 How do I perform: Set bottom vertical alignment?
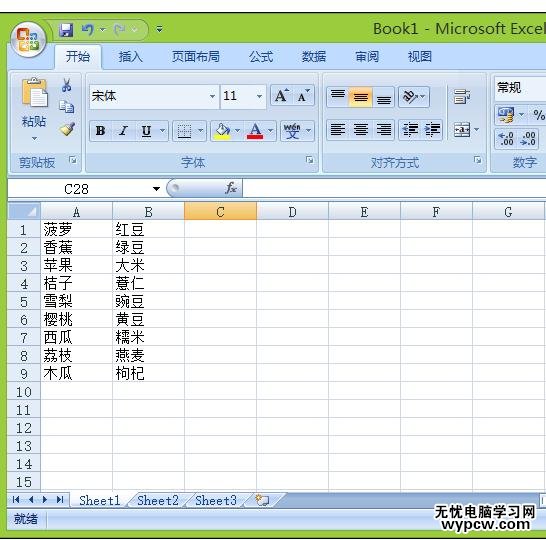point(383,96)
